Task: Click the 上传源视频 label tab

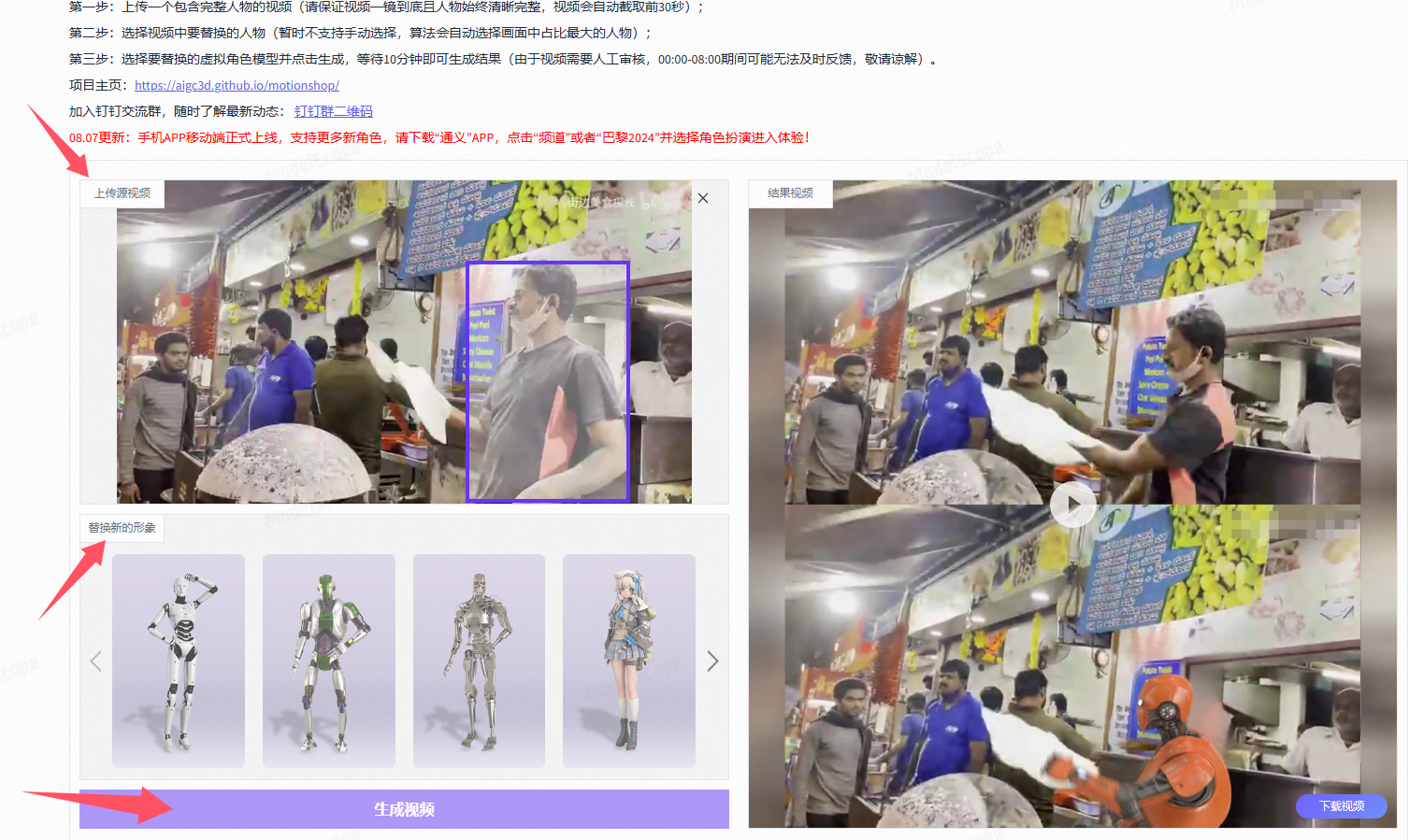Action: click(122, 193)
